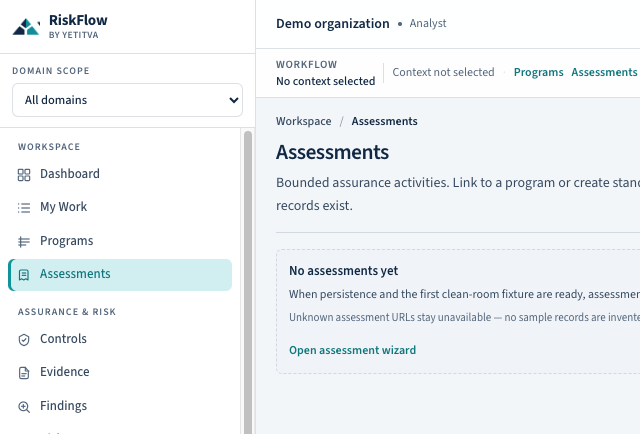Click Open assessment wizard link
This screenshot has height=434, width=640.
[x=352, y=350]
